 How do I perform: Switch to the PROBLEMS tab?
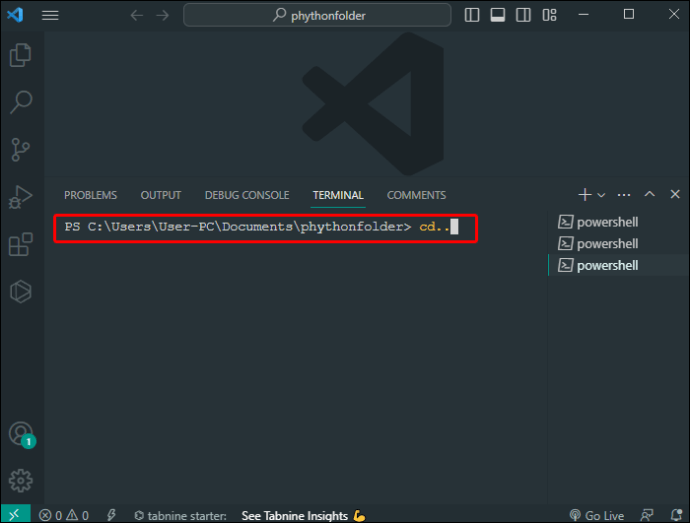[x=91, y=195]
